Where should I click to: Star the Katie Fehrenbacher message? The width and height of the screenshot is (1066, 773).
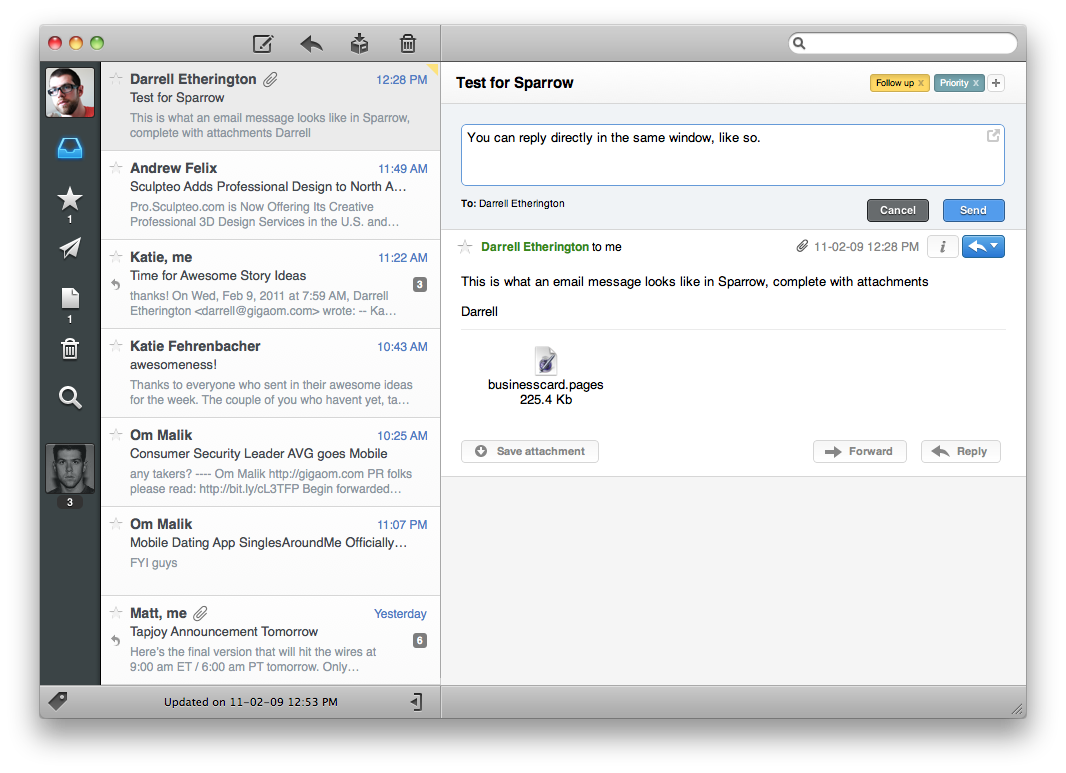(x=116, y=346)
